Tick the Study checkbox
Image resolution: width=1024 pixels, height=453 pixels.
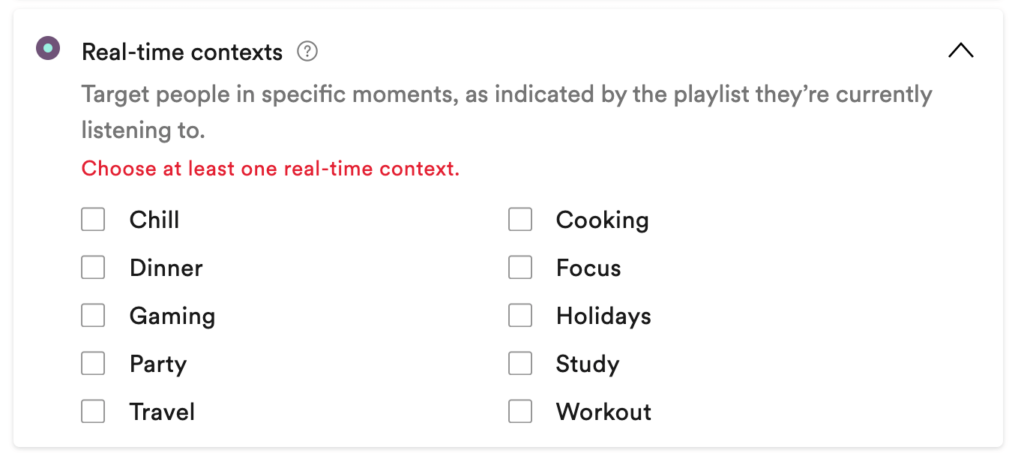tap(520, 364)
